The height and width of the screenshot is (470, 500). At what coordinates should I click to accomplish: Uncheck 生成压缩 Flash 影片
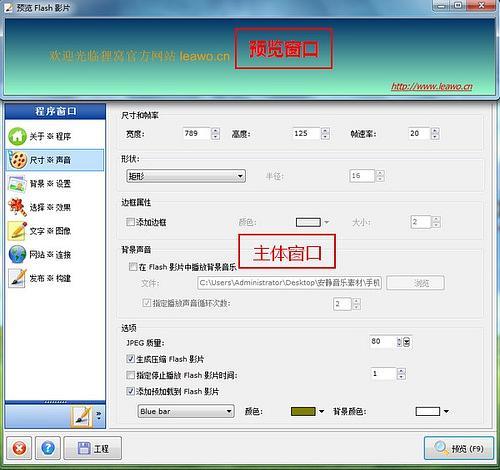(130, 359)
